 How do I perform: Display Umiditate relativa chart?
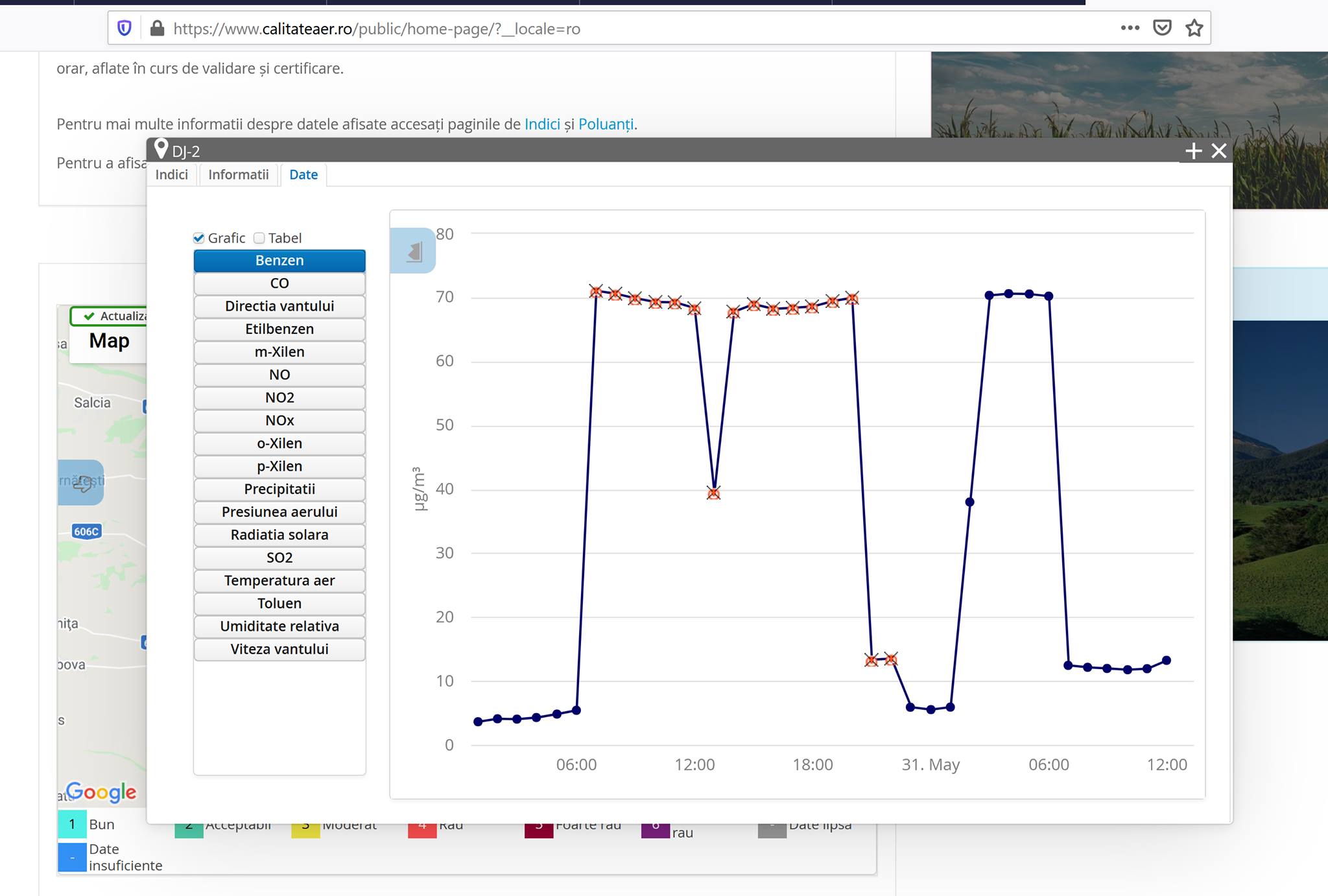click(279, 626)
